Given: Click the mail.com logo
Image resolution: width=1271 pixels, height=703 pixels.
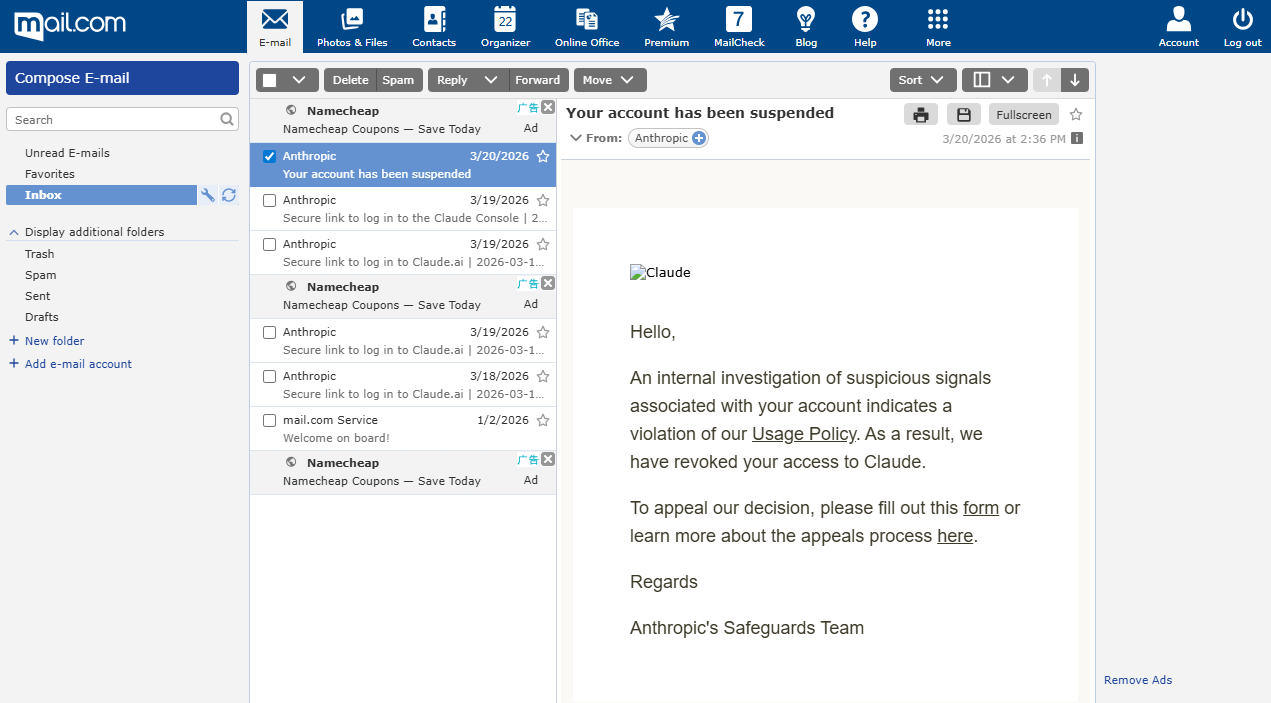Looking at the screenshot, I should pos(70,24).
